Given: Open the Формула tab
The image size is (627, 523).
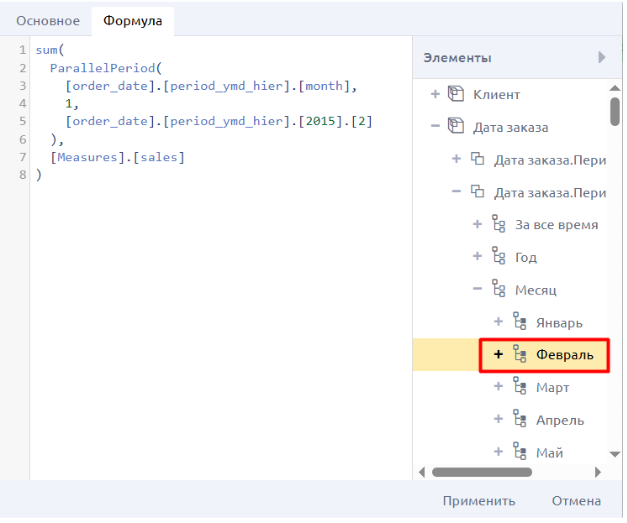Looking at the screenshot, I should [x=133, y=21].
